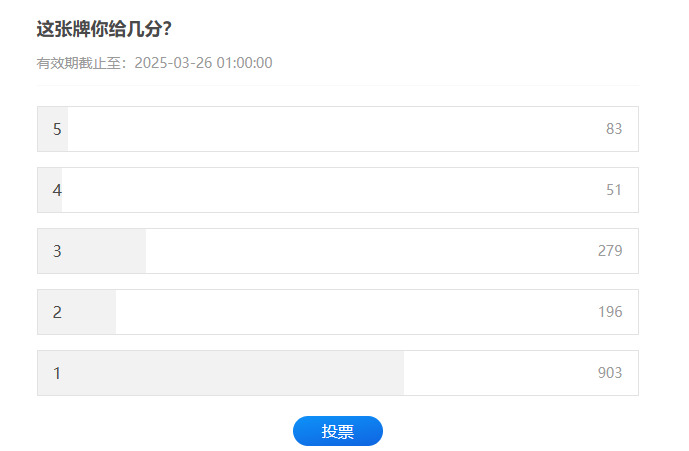Click the expiry date 2025-03-26 text
This screenshot has width=689, height=451.
coord(173,63)
